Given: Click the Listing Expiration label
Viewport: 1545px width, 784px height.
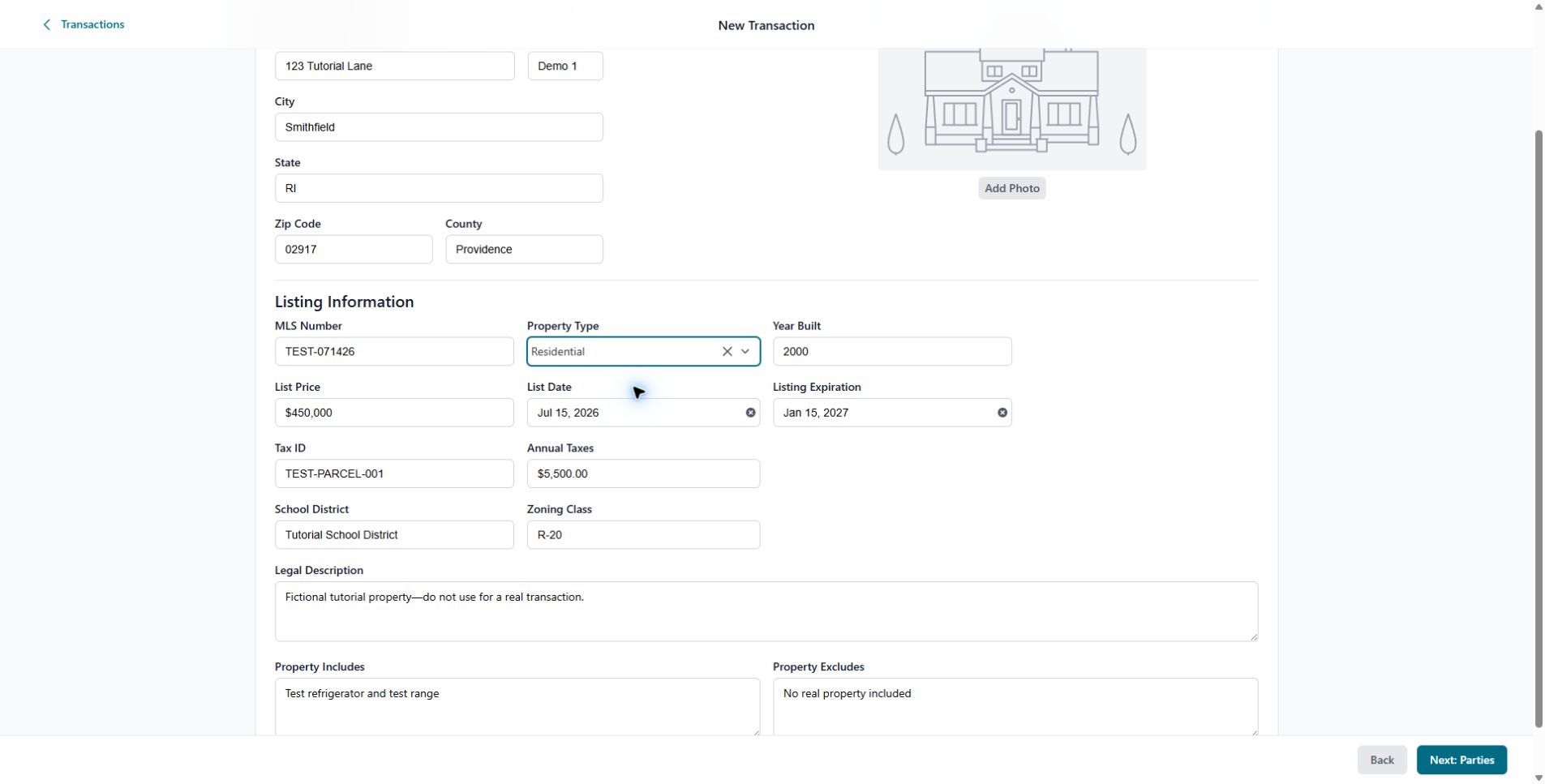Looking at the screenshot, I should 817,387.
